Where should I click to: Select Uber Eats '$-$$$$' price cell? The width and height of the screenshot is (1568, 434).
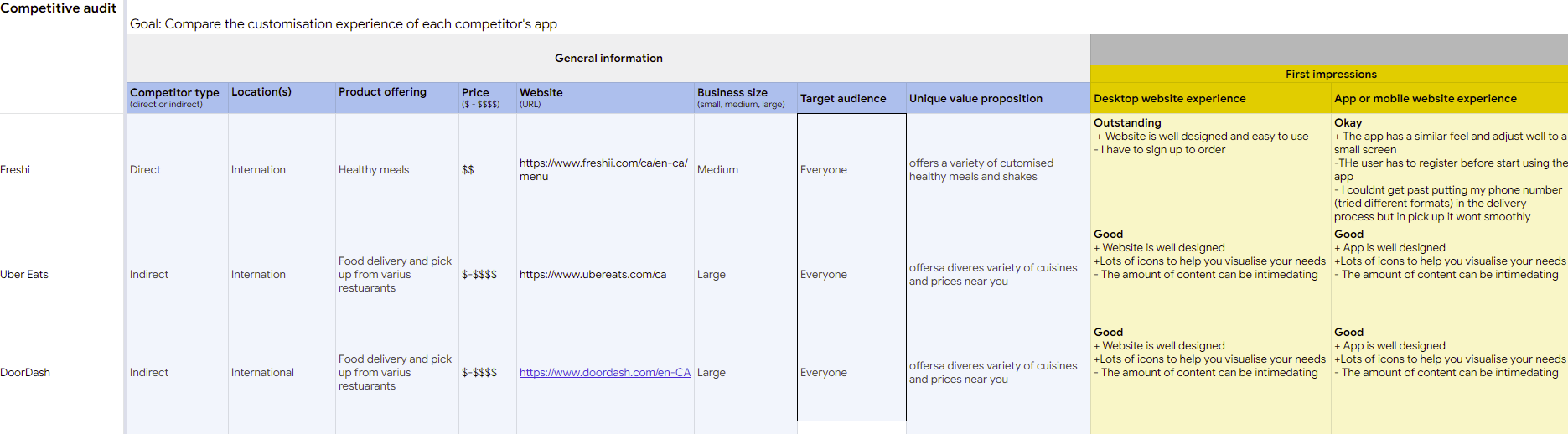coord(488,274)
